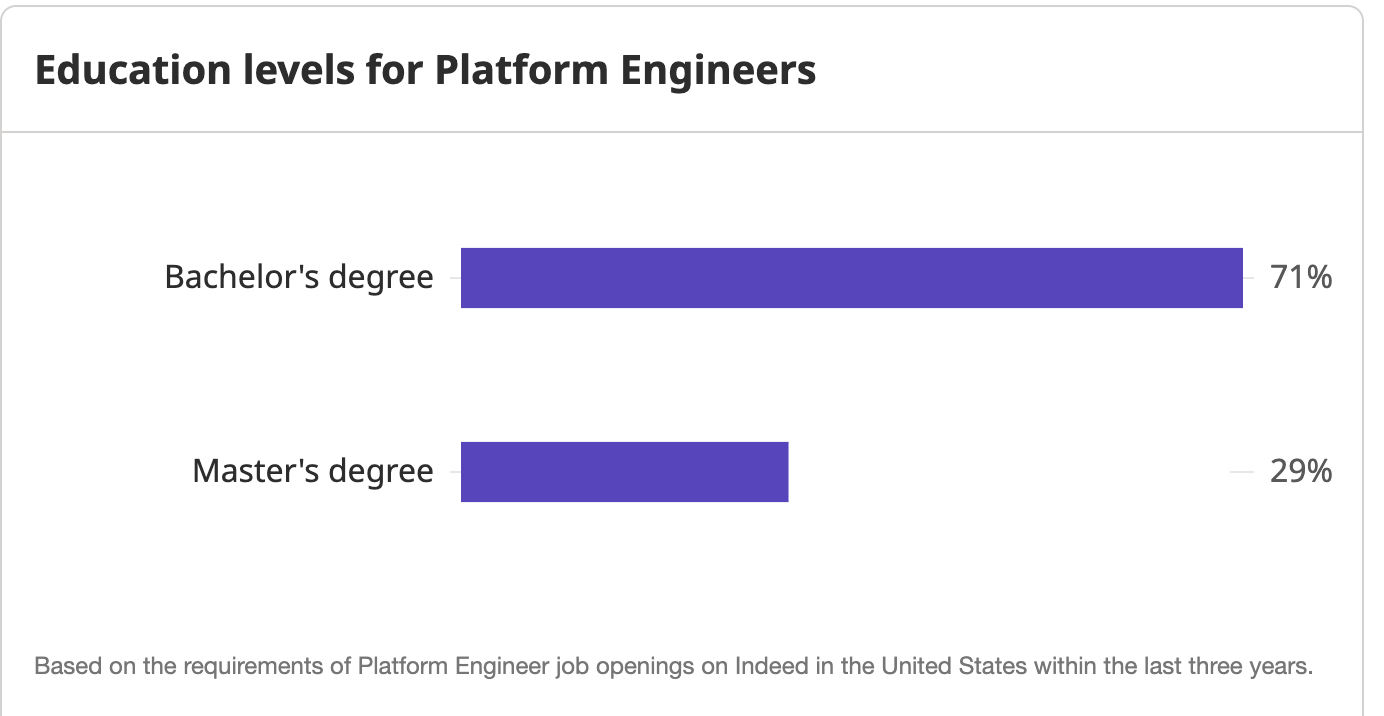Click the purple Master's degree bar
The width and height of the screenshot is (1384, 716).
(624, 472)
